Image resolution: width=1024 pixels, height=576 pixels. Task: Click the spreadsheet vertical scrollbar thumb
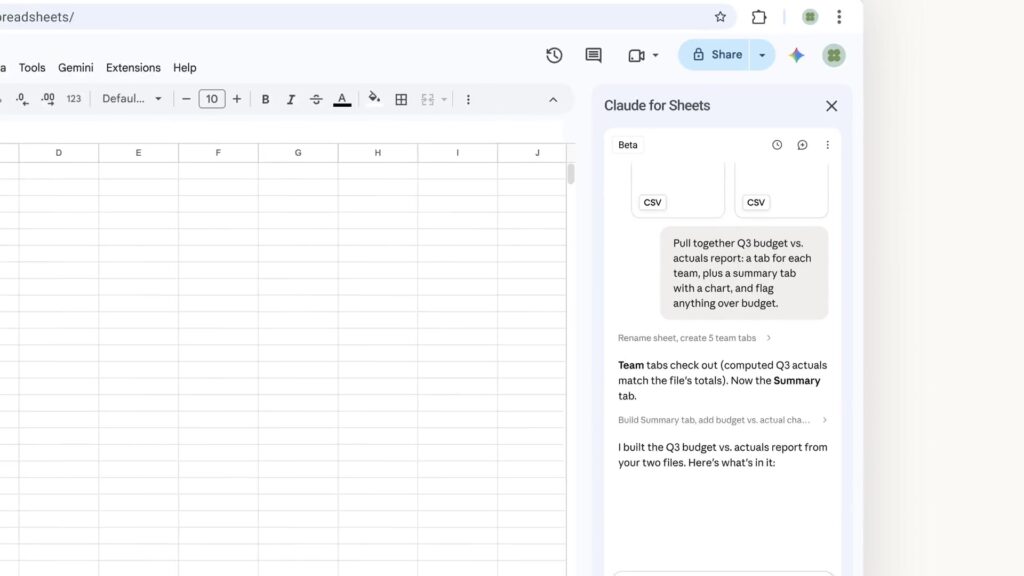pos(571,174)
